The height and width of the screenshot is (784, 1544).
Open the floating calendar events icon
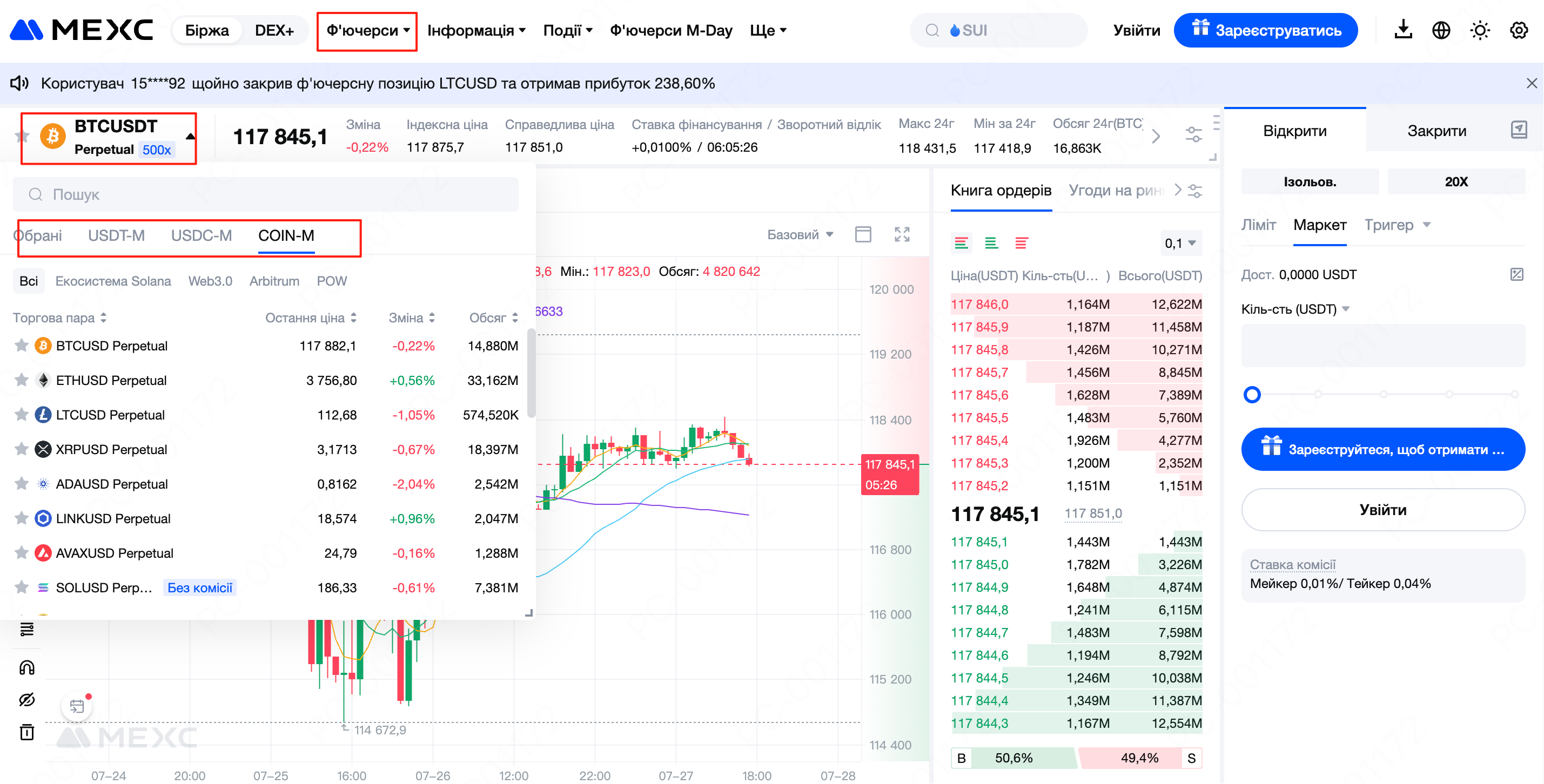(77, 706)
